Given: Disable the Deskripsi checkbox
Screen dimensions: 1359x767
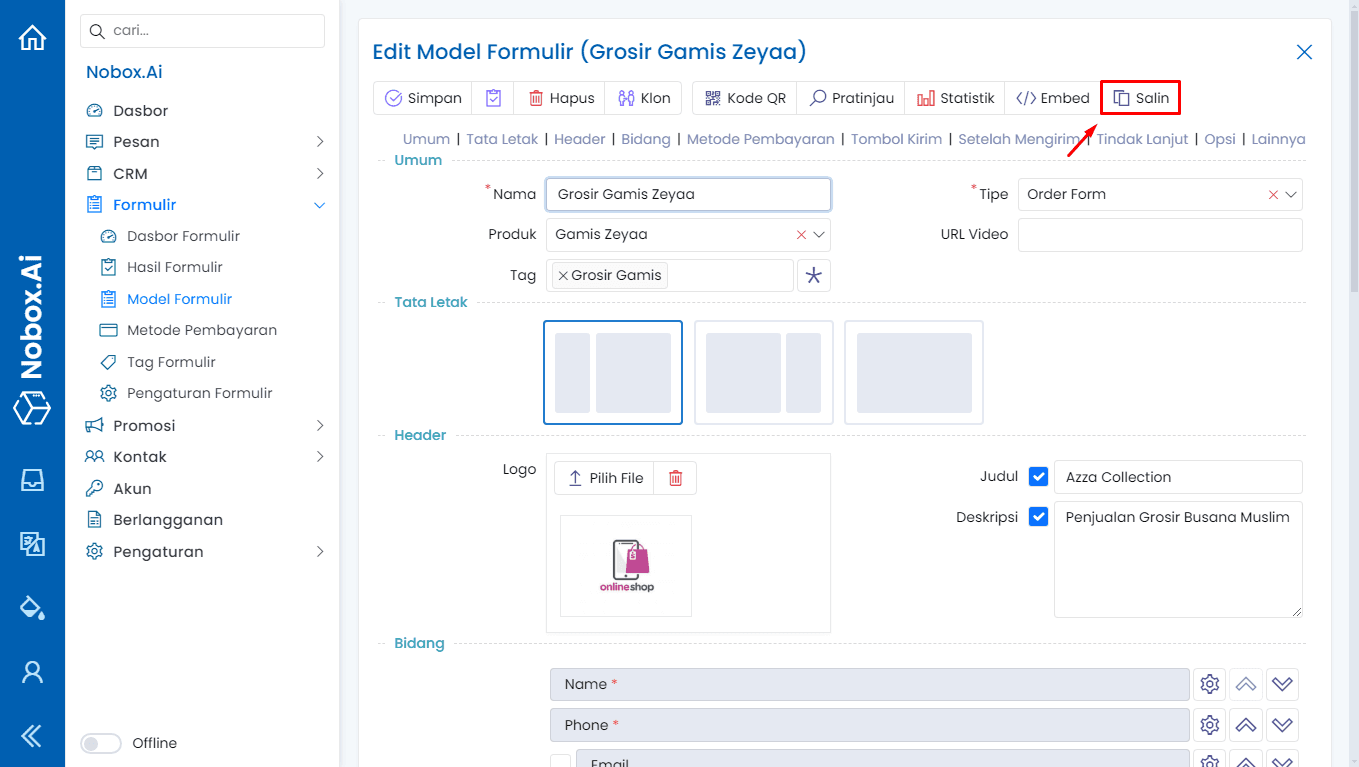Looking at the screenshot, I should tap(1038, 516).
